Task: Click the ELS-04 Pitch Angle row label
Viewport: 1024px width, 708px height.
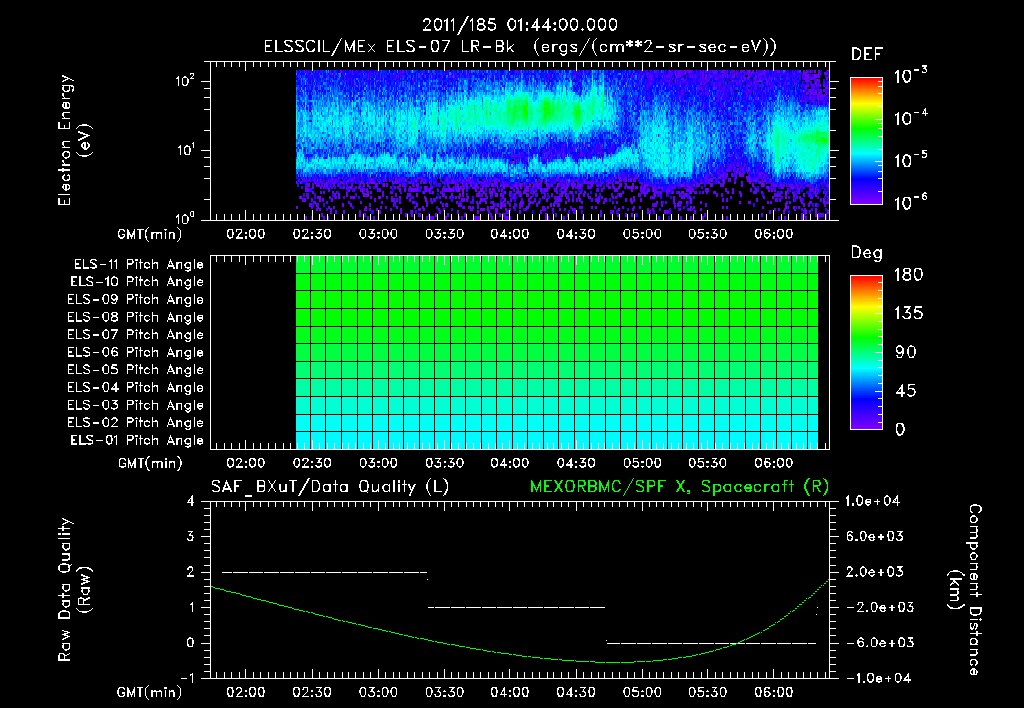Action: point(136,387)
